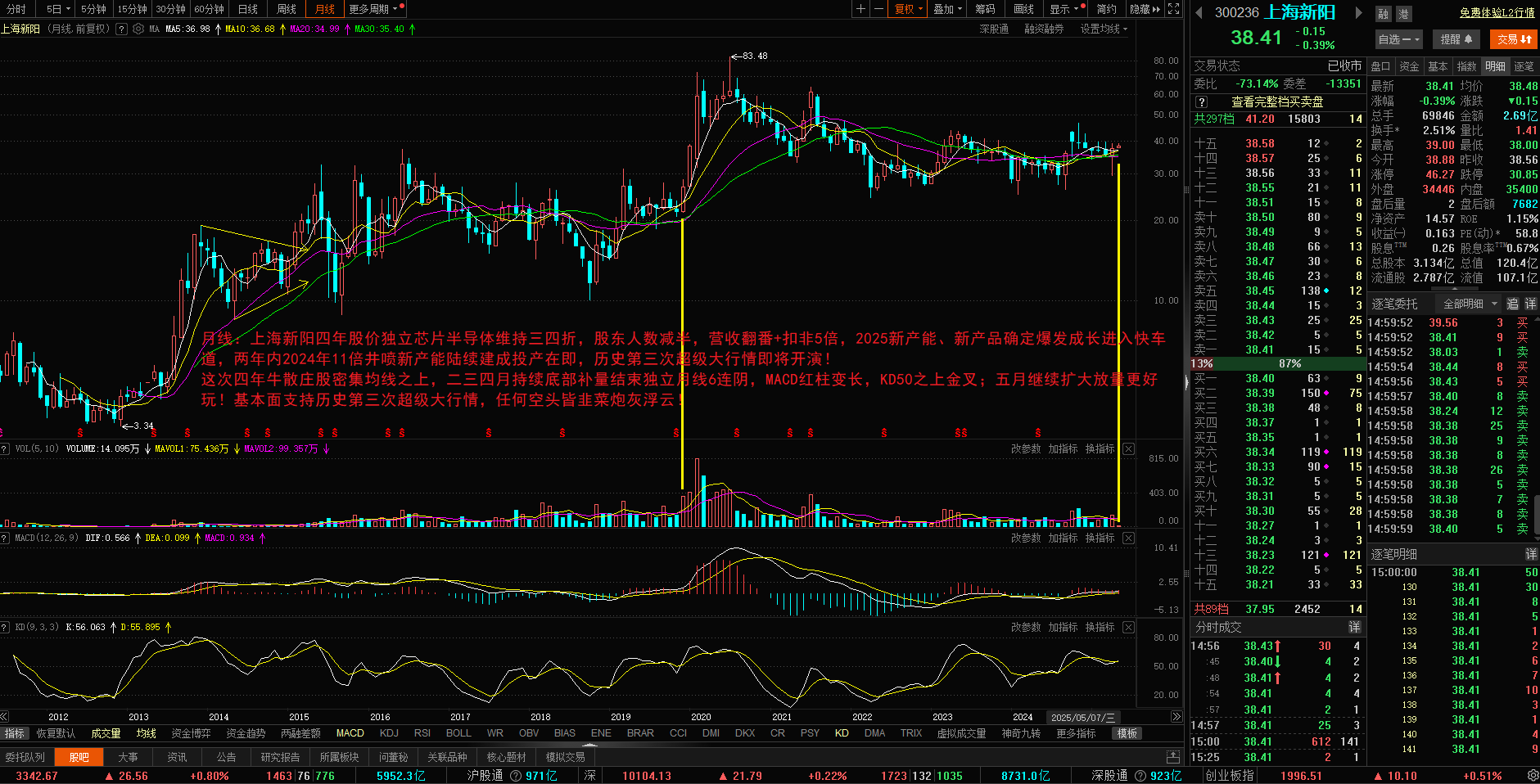Toggle the KD indicator

842,733
